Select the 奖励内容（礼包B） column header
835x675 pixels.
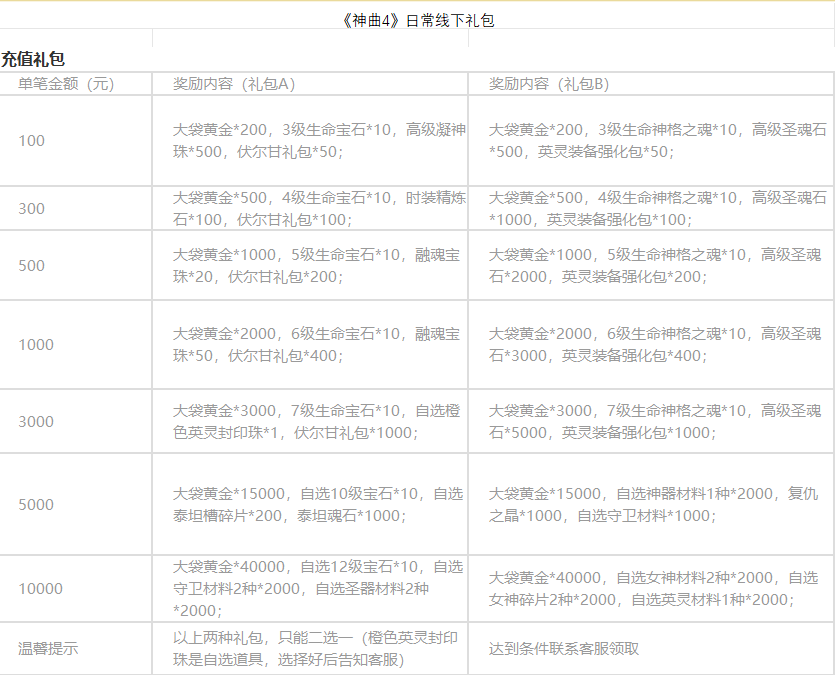tap(549, 84)
